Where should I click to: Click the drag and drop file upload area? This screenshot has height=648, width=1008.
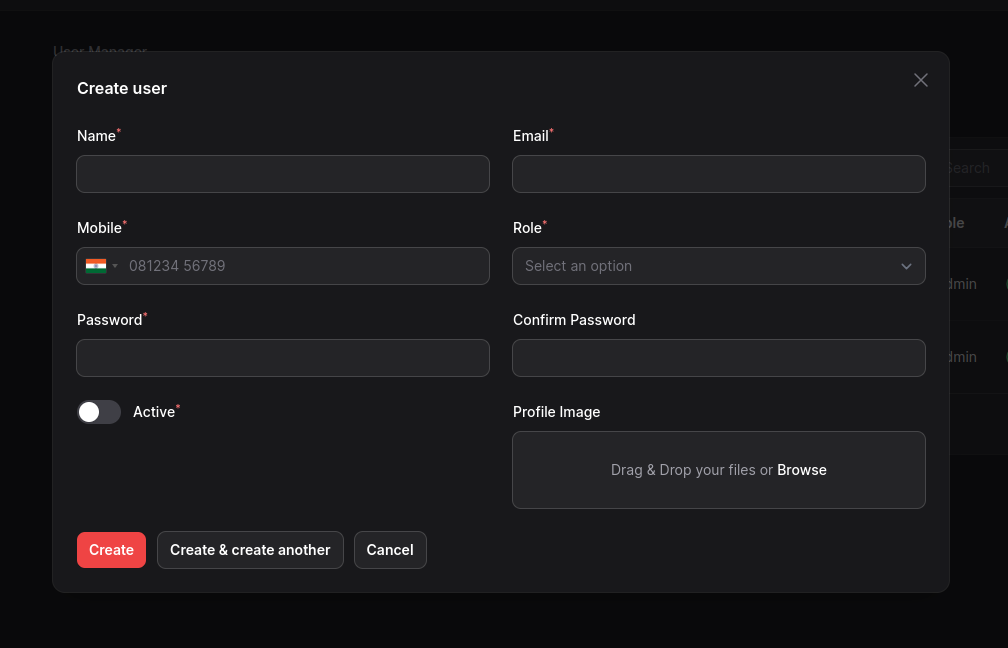pos(719,470)
